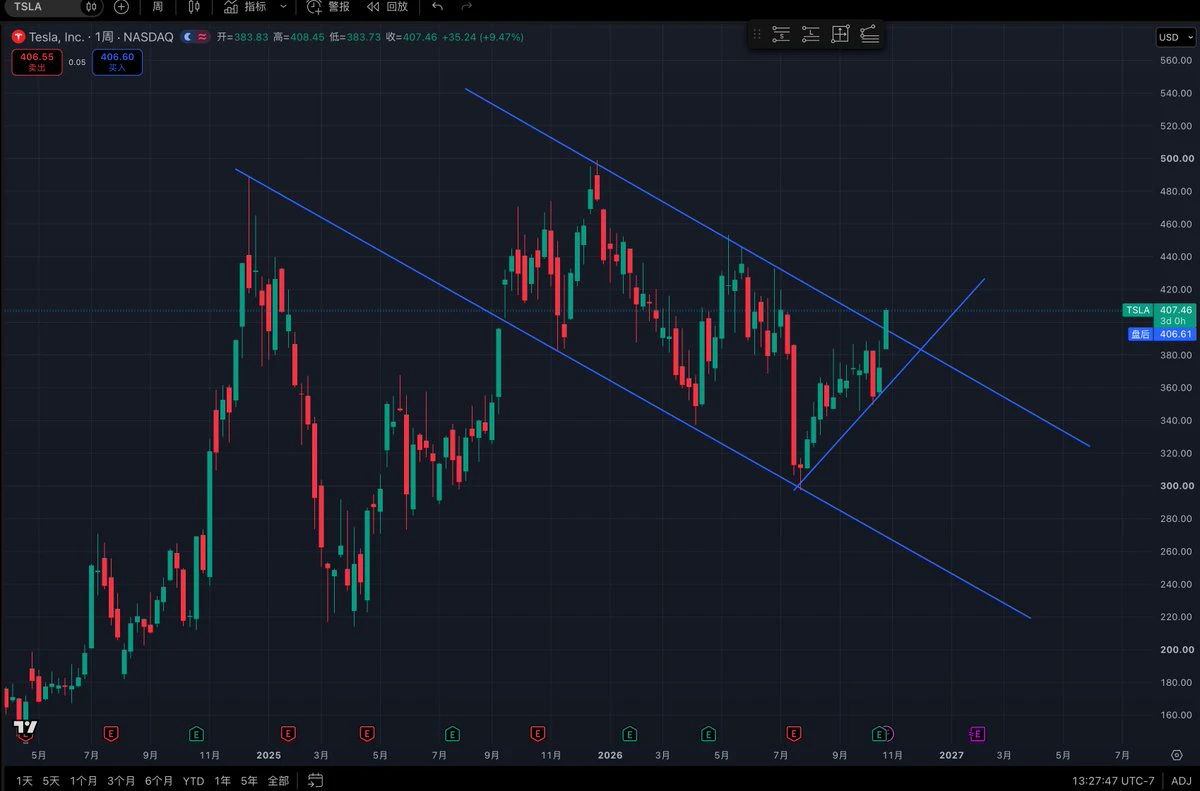Image resolution: width=1200 pixels, height=791 pixels.
Task: Click the 406.55 卖出 sell button
Action: [x=36, y=62]
